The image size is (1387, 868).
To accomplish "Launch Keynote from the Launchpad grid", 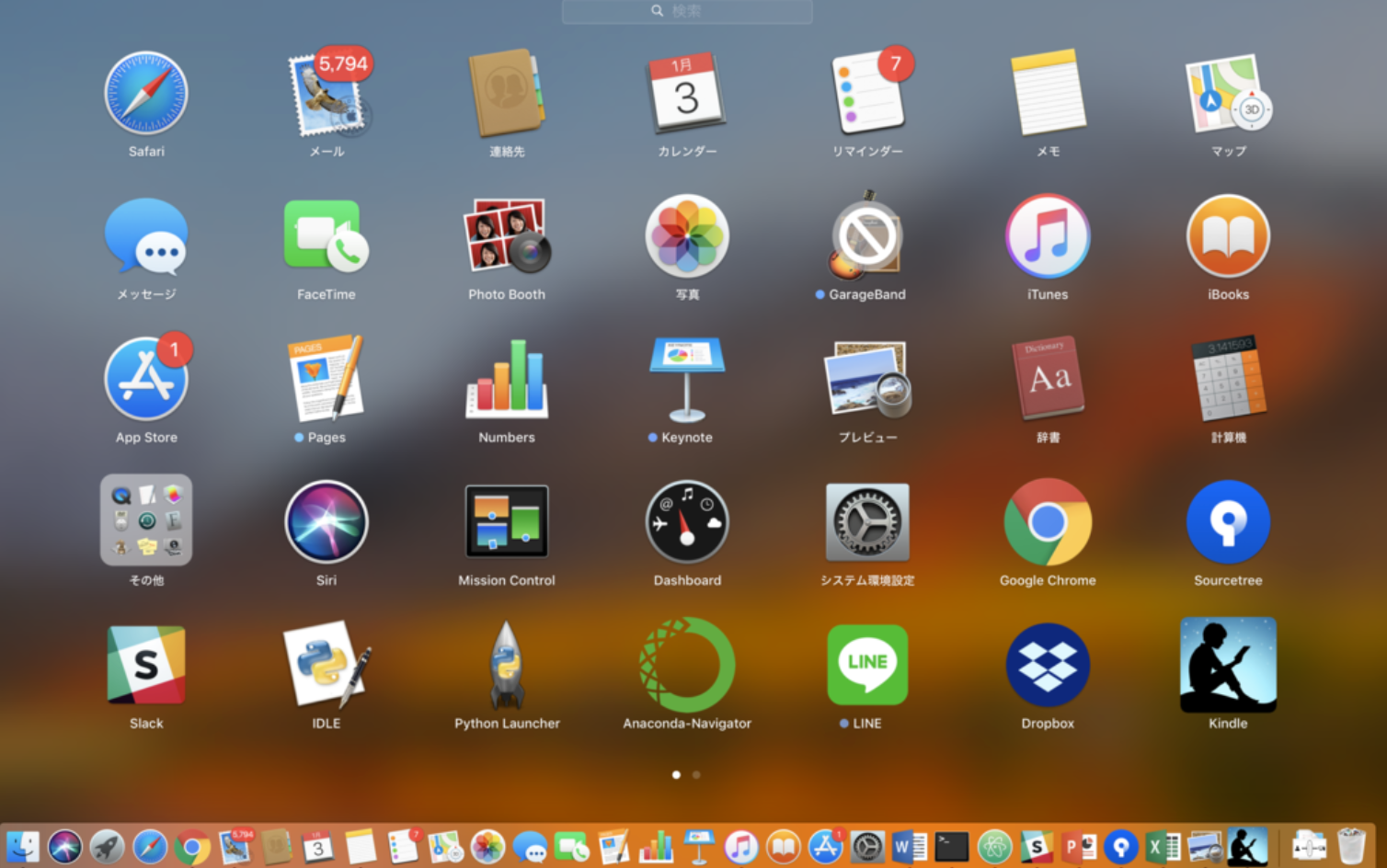I will tap(687, 379).
